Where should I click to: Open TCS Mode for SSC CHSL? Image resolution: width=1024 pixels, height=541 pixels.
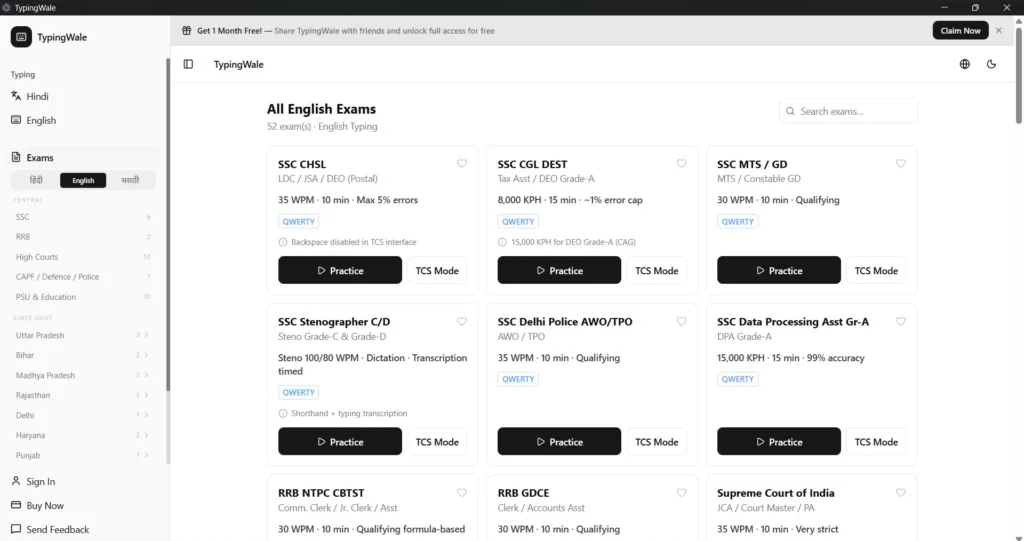click(x=437, y=270)
